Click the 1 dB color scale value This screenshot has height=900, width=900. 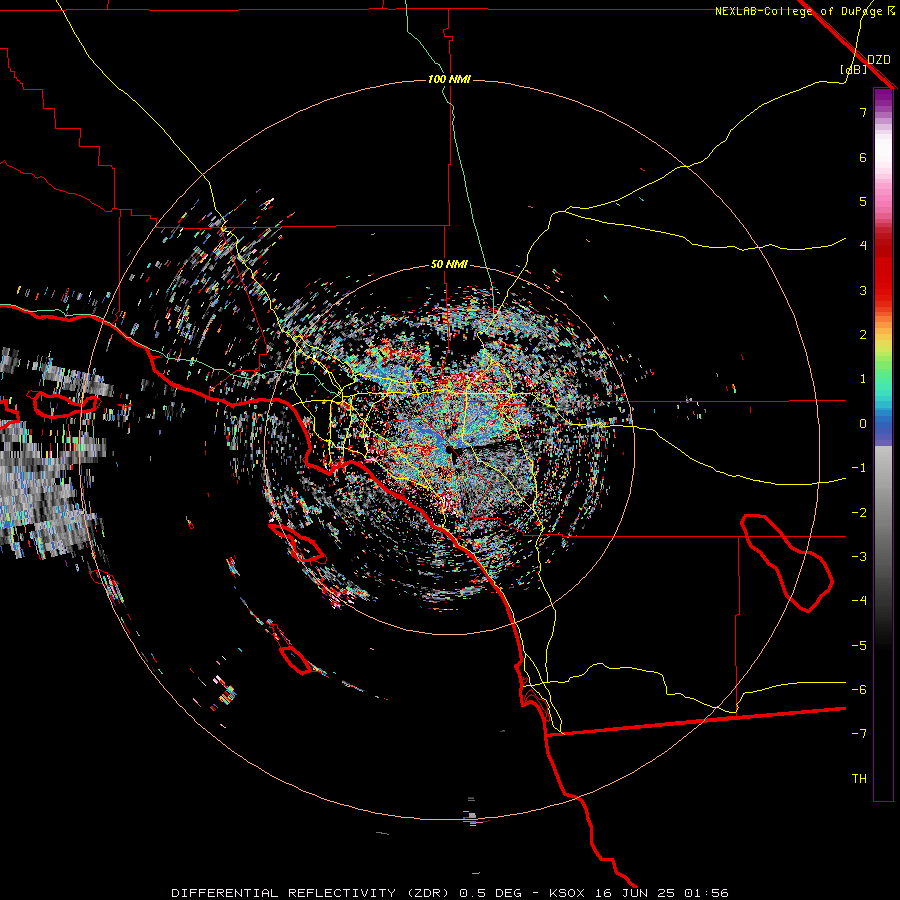click(863, 379)
